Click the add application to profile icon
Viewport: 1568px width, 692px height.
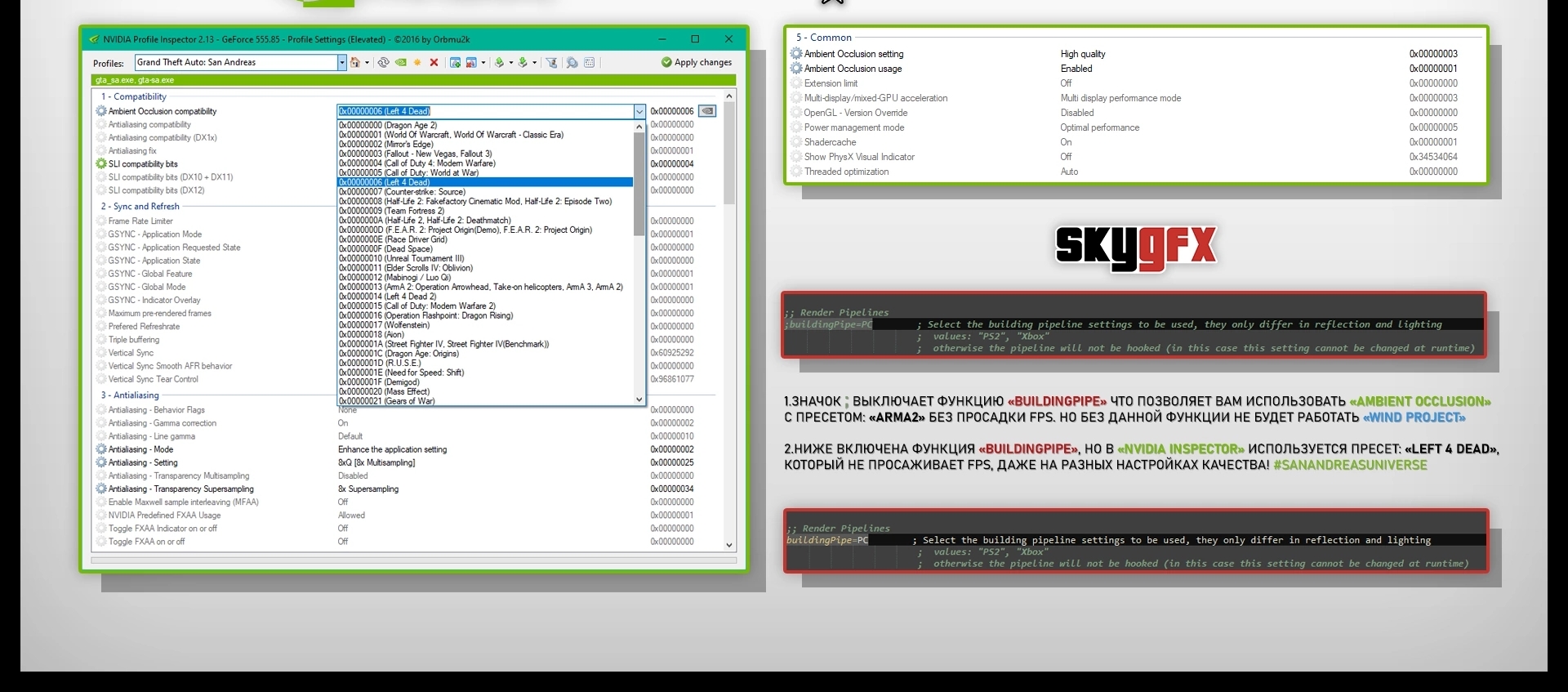click(455, 62)
